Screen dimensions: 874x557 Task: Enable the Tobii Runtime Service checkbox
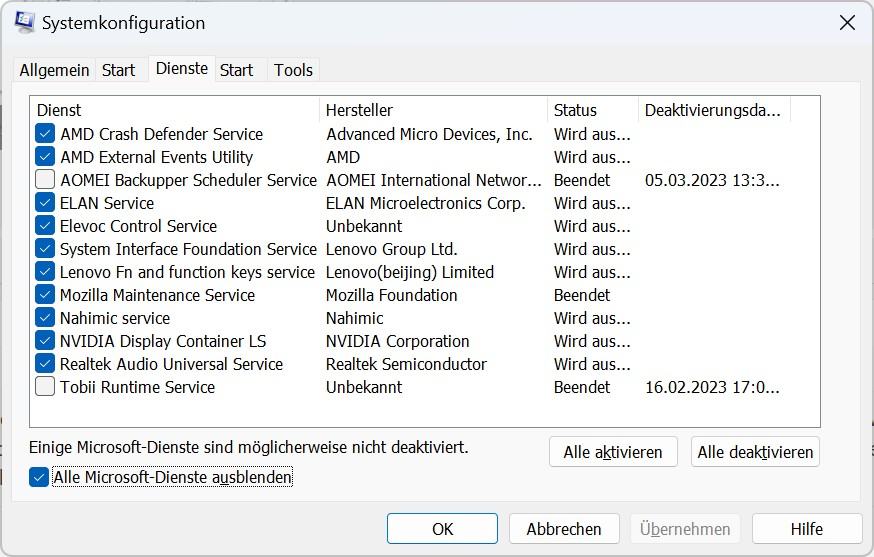[45, 387]
